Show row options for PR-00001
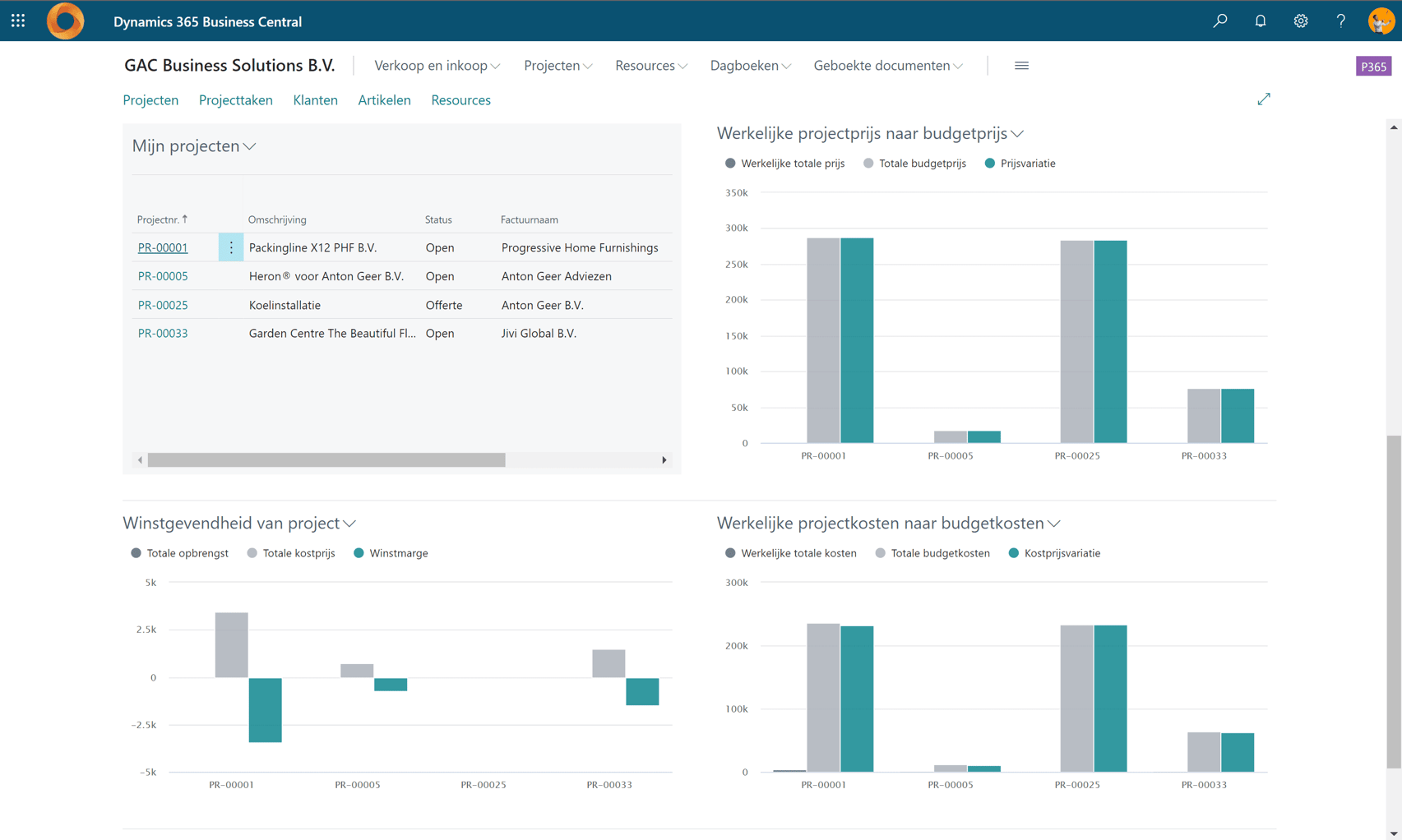This screenshot has height=840, width=1402. pyautogui.click(x=231, y=247)
